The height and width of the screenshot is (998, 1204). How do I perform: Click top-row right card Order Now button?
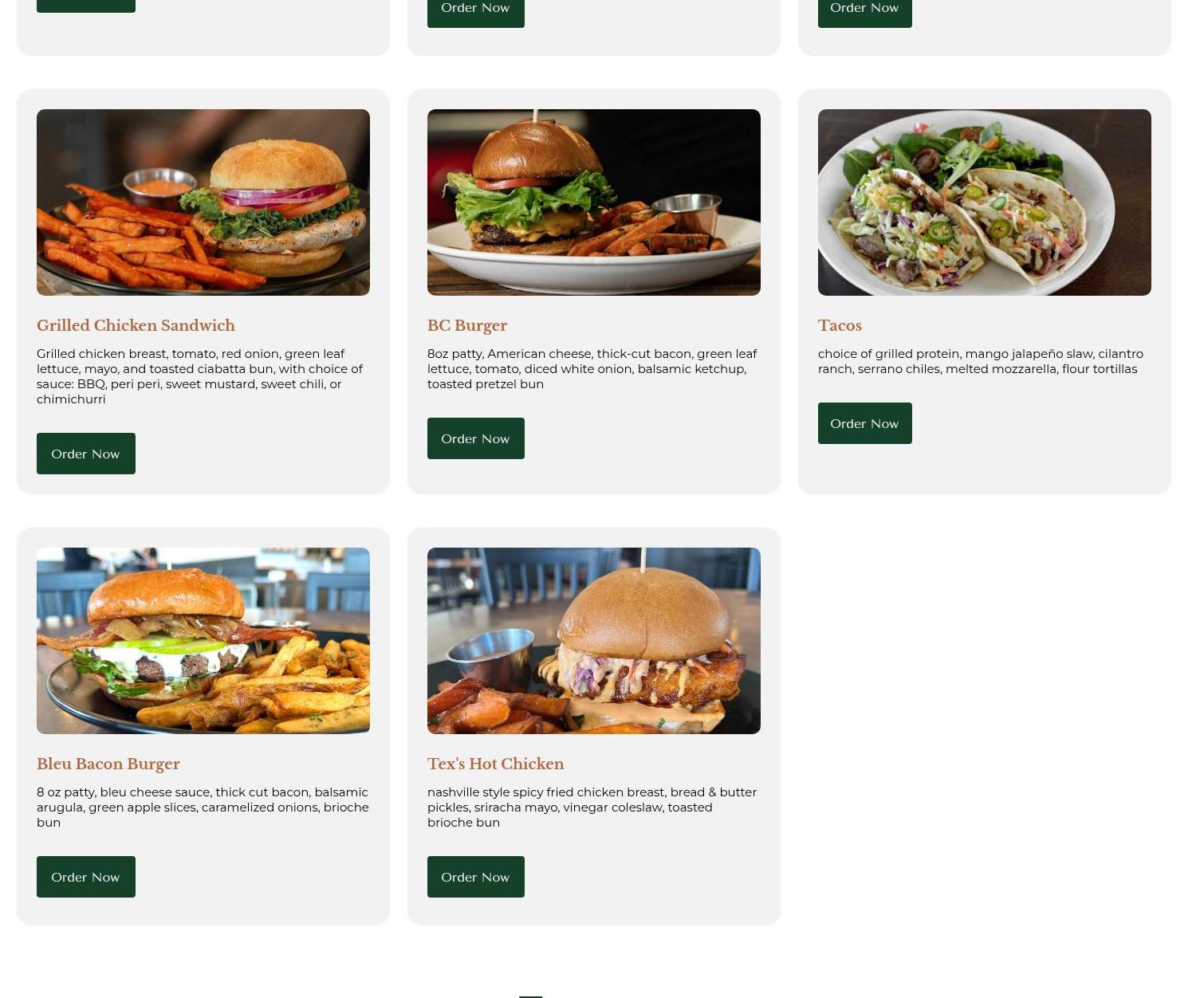pyautogui.click(x=865, y=10)
